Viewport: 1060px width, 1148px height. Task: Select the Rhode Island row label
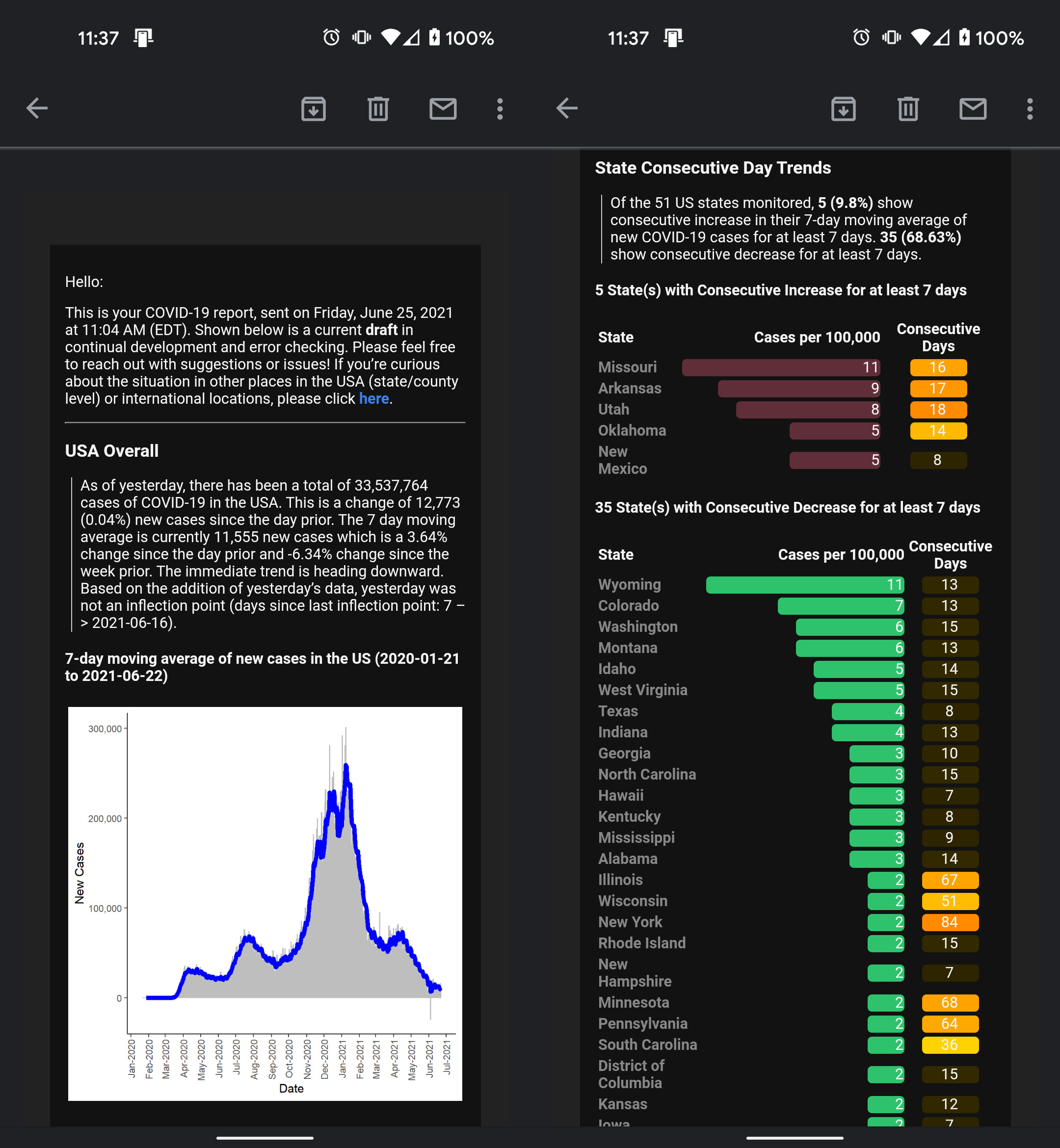click(642, 943)
